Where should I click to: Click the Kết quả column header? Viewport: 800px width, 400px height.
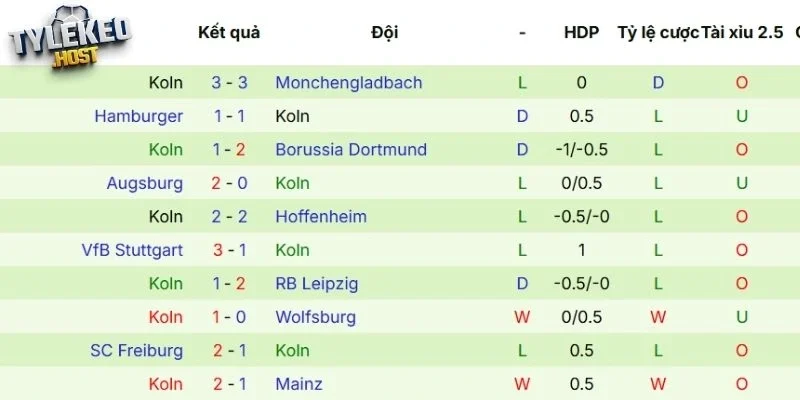pos(229,32)
